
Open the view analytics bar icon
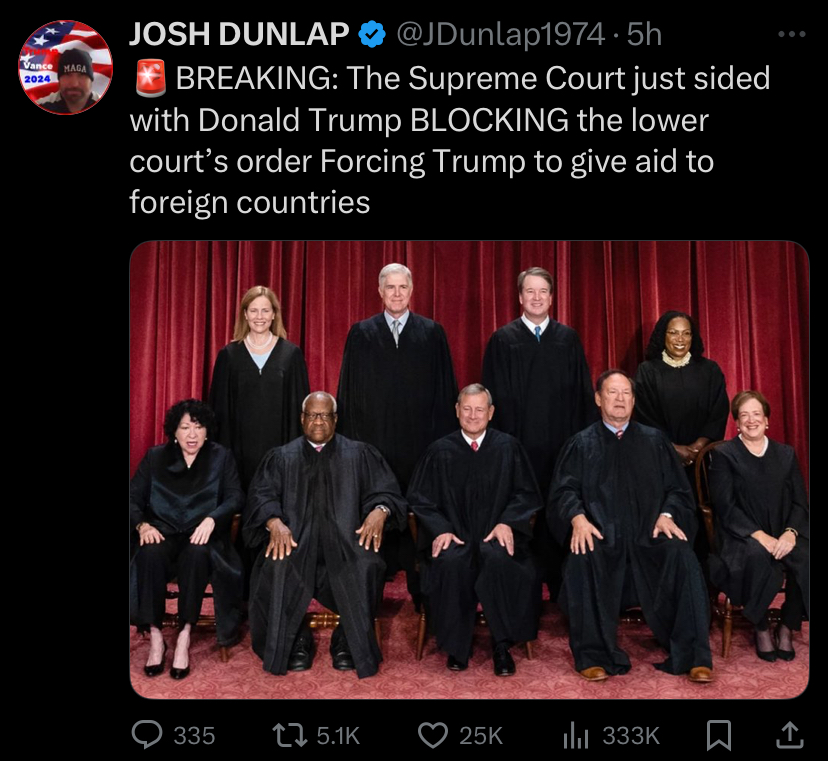[576, 736]
